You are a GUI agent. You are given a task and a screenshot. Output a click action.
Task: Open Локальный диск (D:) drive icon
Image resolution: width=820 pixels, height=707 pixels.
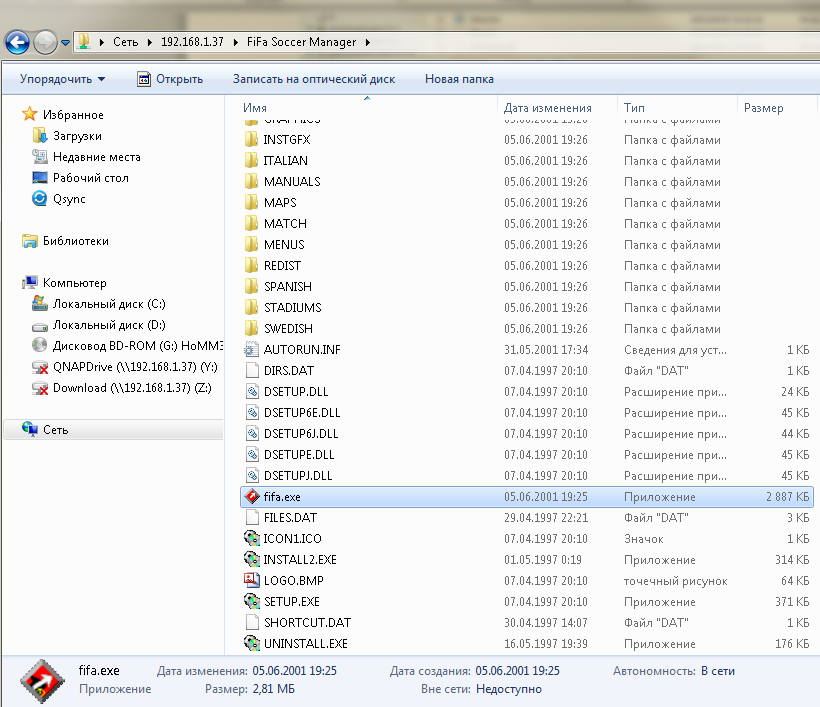click(x=40, y=326)
